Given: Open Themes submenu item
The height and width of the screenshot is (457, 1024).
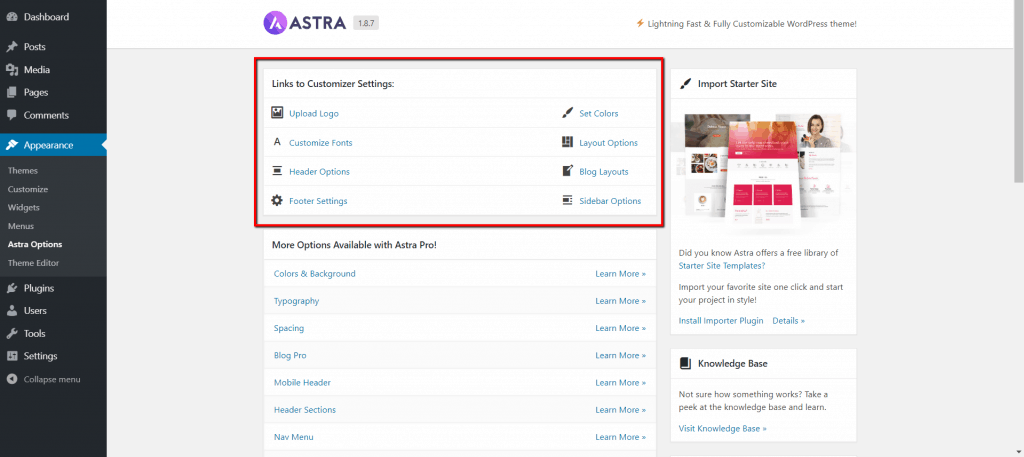Looking at the screenshot, I should pos(23,170).
